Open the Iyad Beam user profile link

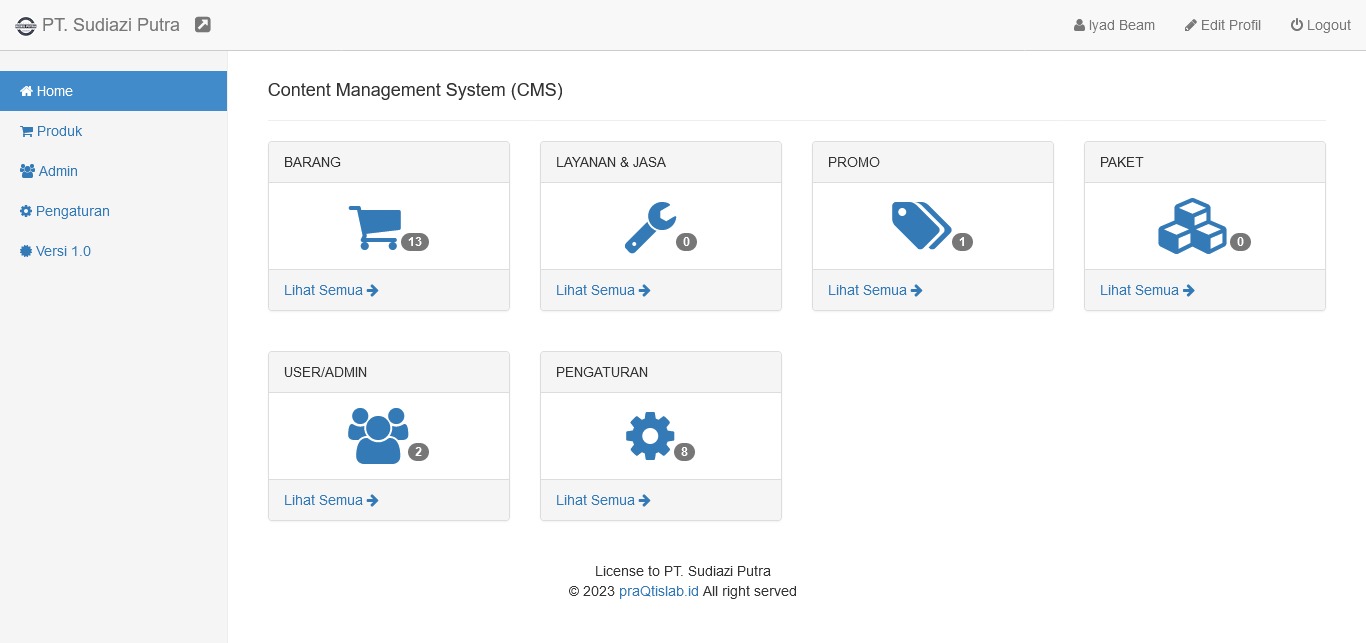[x=1114, y=25]
